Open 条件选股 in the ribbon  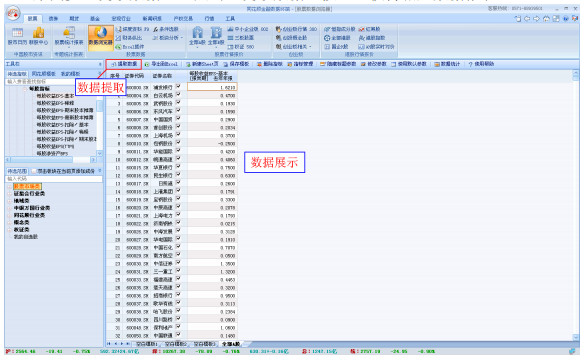tap(166, 29)
